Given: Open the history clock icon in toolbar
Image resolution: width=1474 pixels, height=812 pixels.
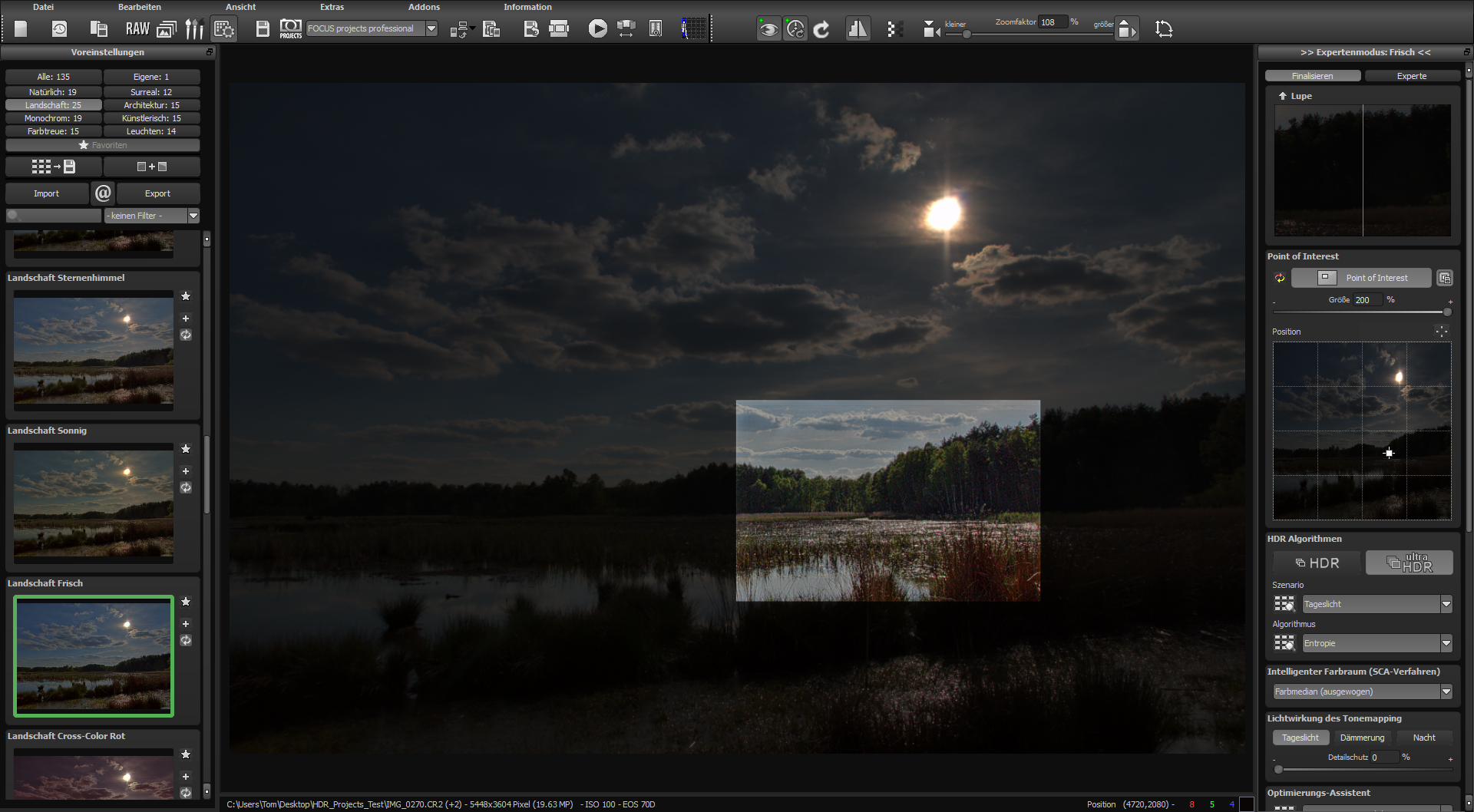Looking at the screenshot, I should pos(59,29).
